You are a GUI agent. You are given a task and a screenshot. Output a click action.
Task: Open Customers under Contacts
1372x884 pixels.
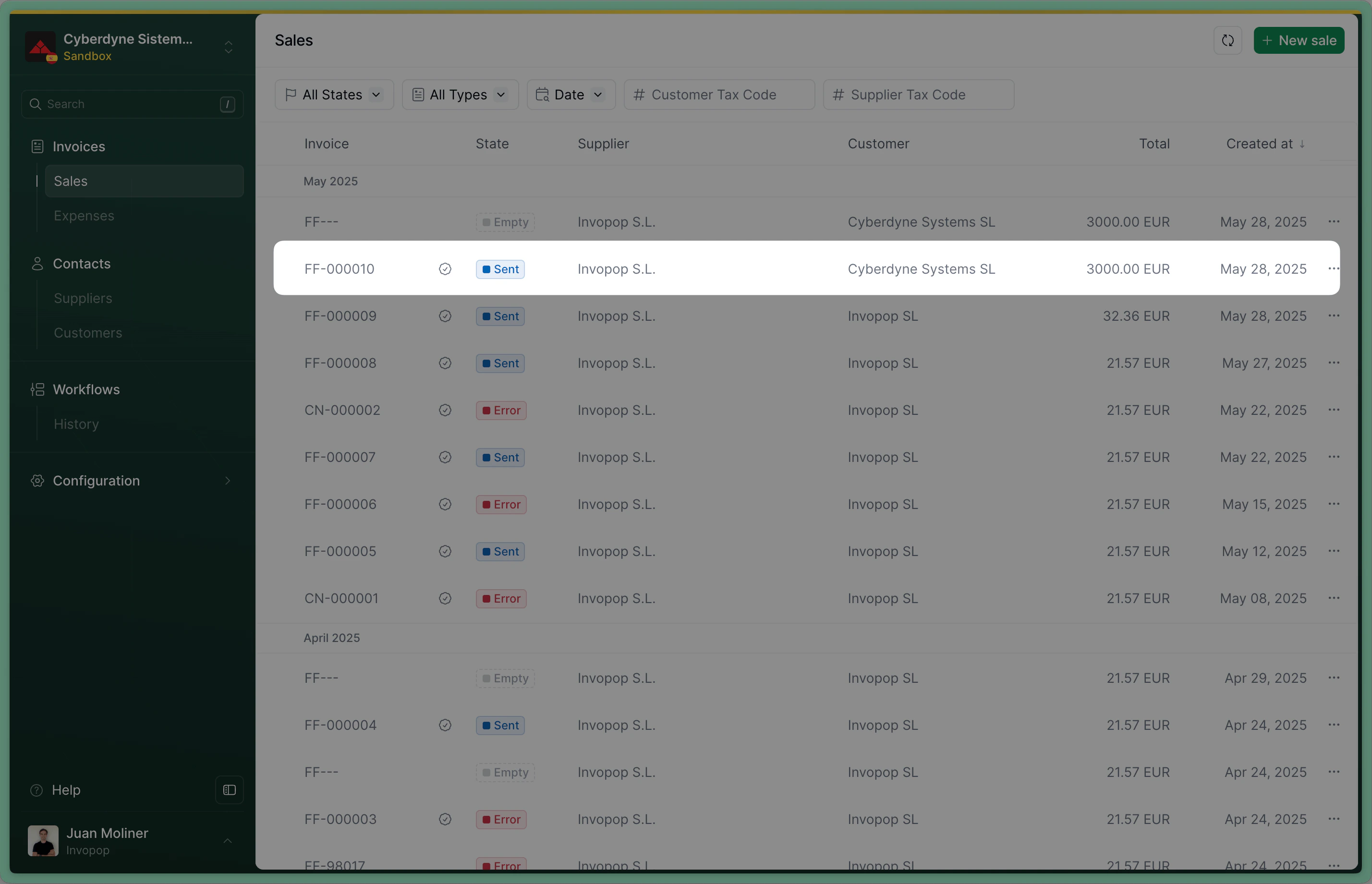(x=88, y=333)
